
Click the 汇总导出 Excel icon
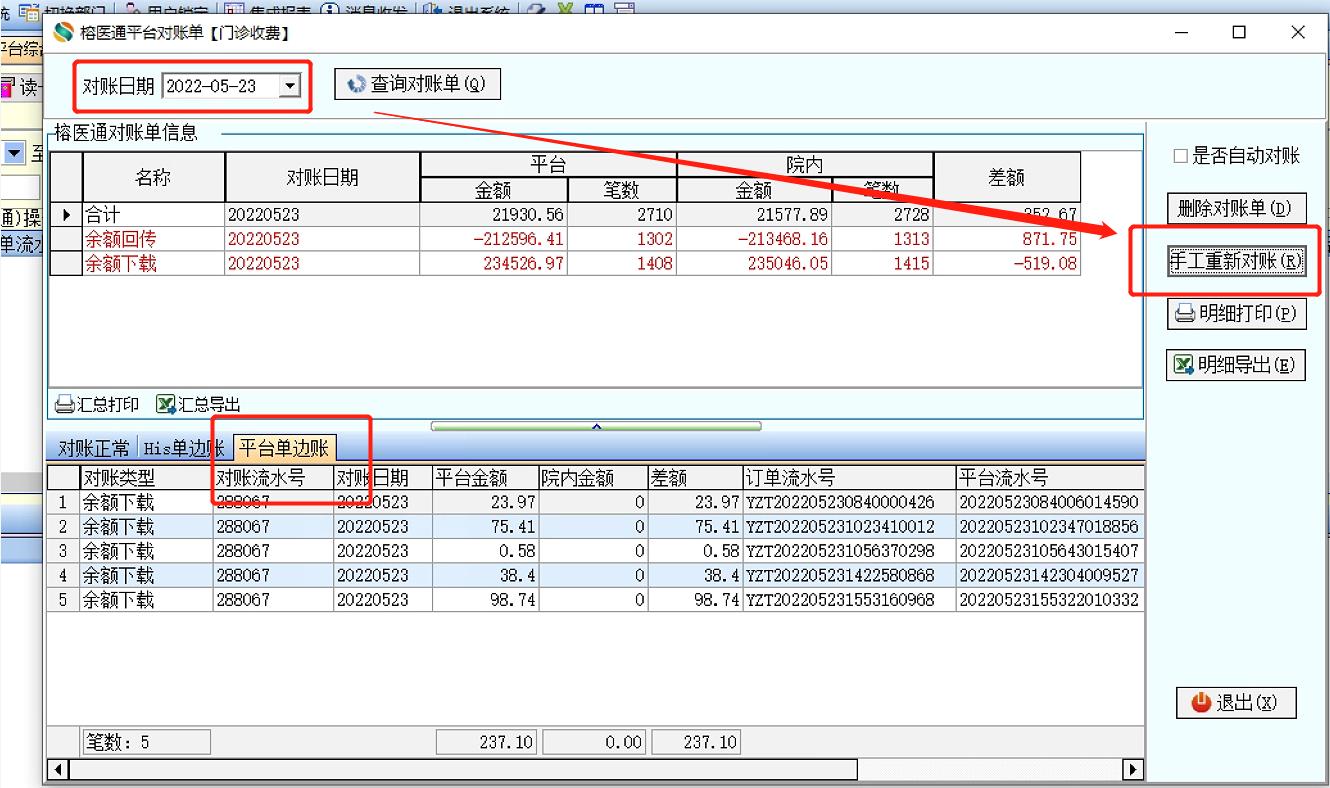pos(166,404)
